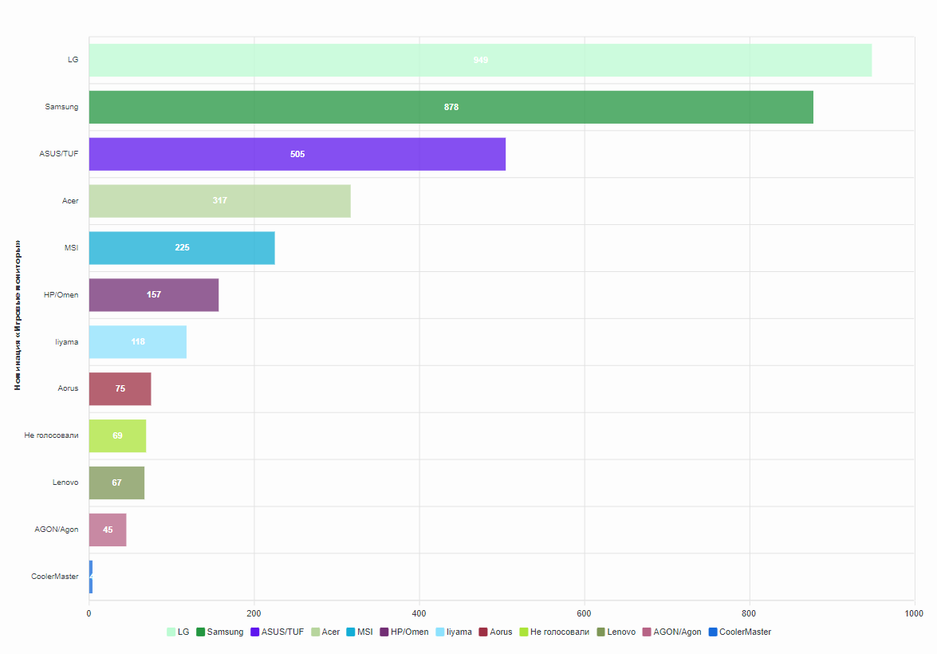Toggle the Samsung legend entry
Image resolution: width=937 pixels, height=654 pixels.
click(x=220, y=632)
